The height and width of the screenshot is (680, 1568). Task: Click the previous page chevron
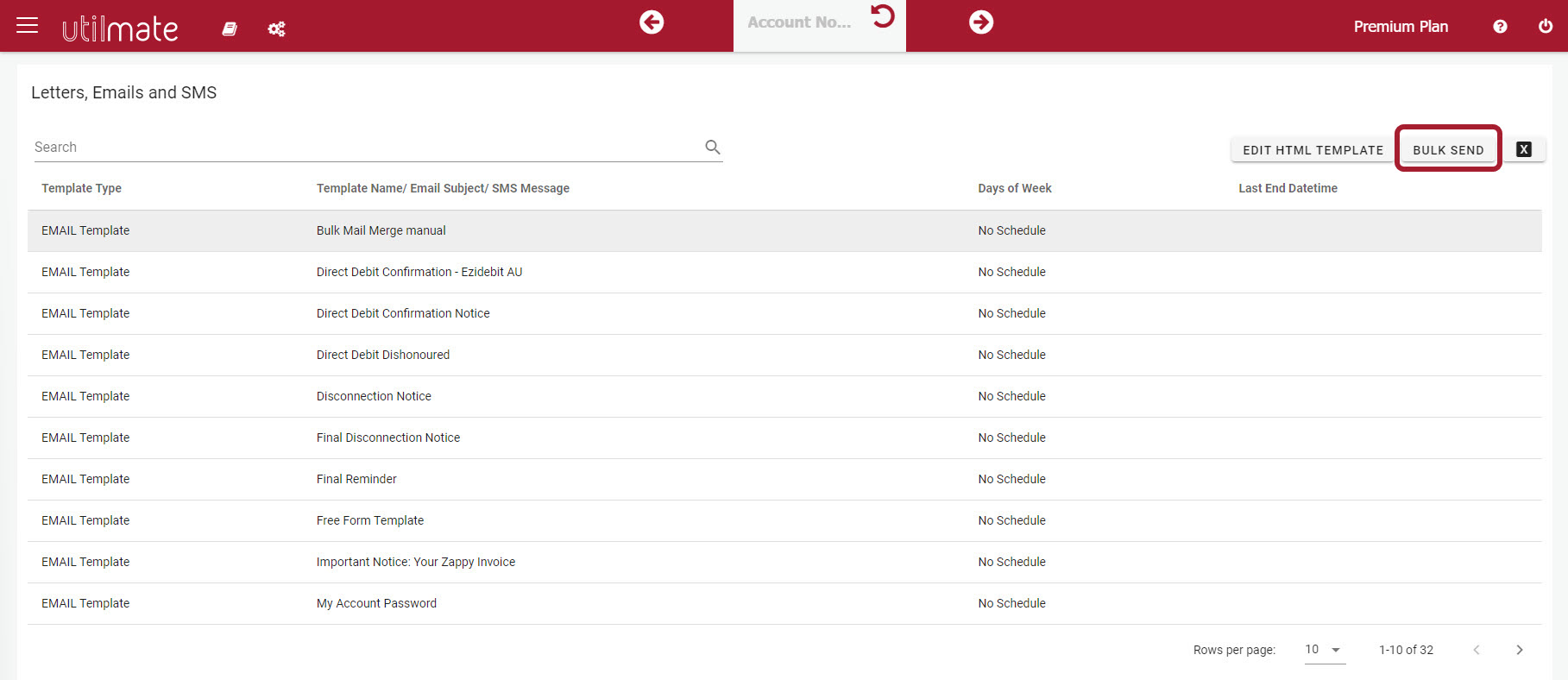coord(1477,650)
